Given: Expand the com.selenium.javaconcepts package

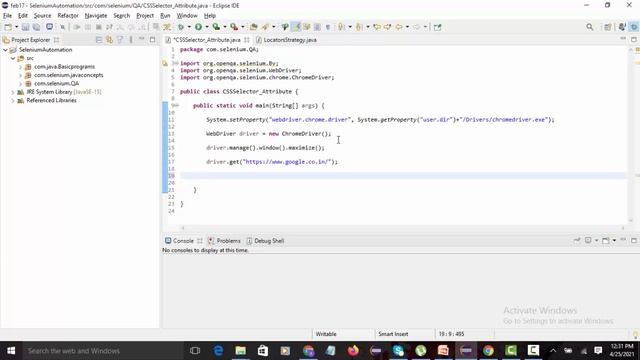Looking at the screenshot, I should [x=20, y=75].
